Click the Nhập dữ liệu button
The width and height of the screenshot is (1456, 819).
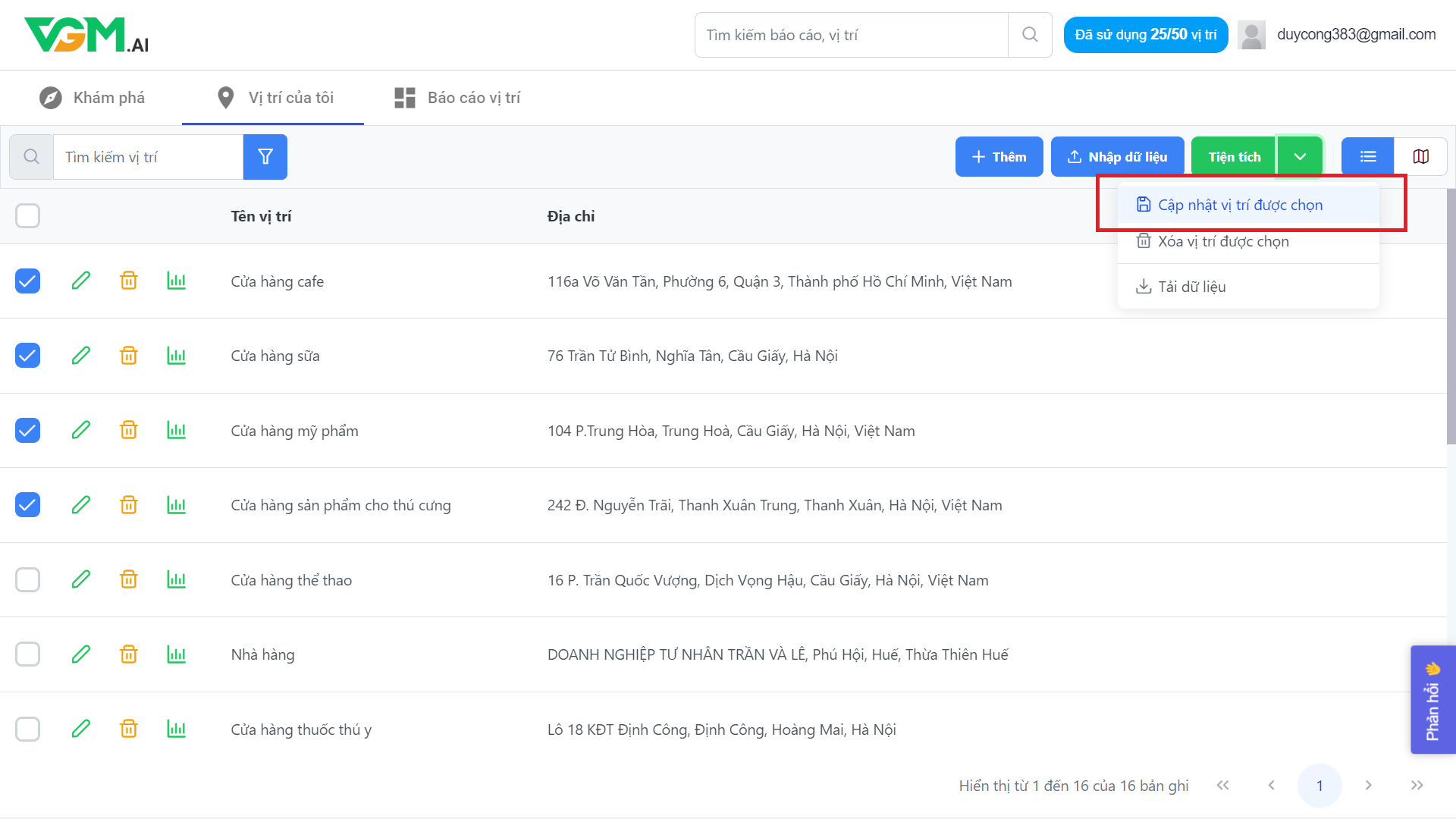tap(1117, 156)
